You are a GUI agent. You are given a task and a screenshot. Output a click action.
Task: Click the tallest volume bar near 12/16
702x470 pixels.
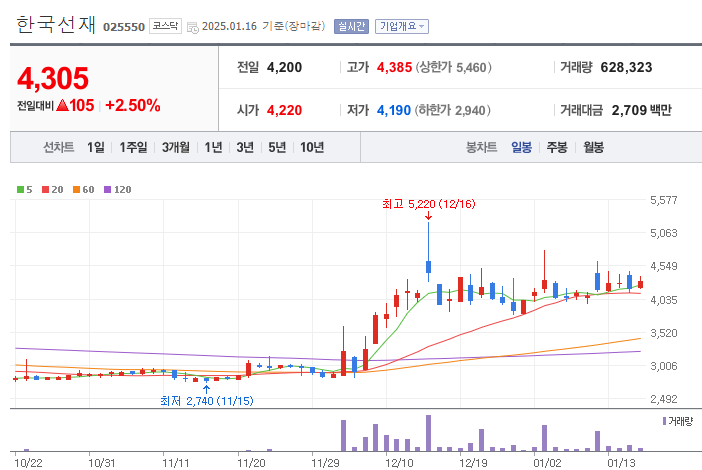(428, 433)
